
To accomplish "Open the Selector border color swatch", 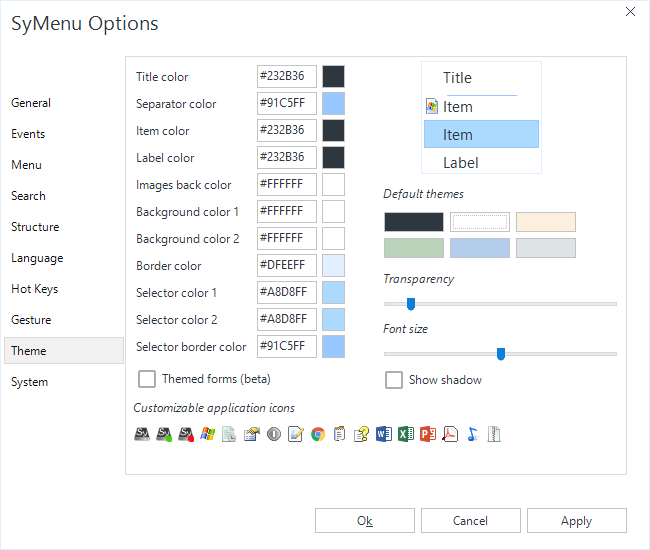I will tap(333, 346).
